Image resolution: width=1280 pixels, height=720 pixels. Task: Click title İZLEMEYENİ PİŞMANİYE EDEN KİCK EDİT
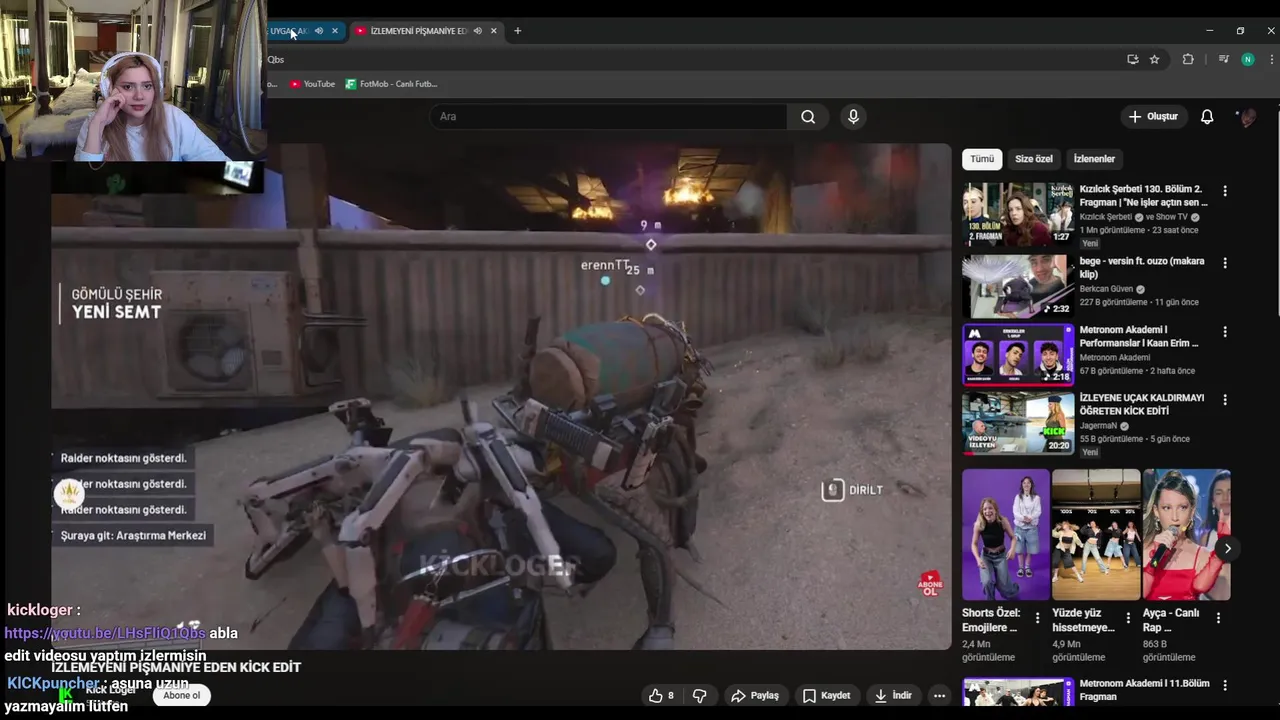(x=176, y=667)
